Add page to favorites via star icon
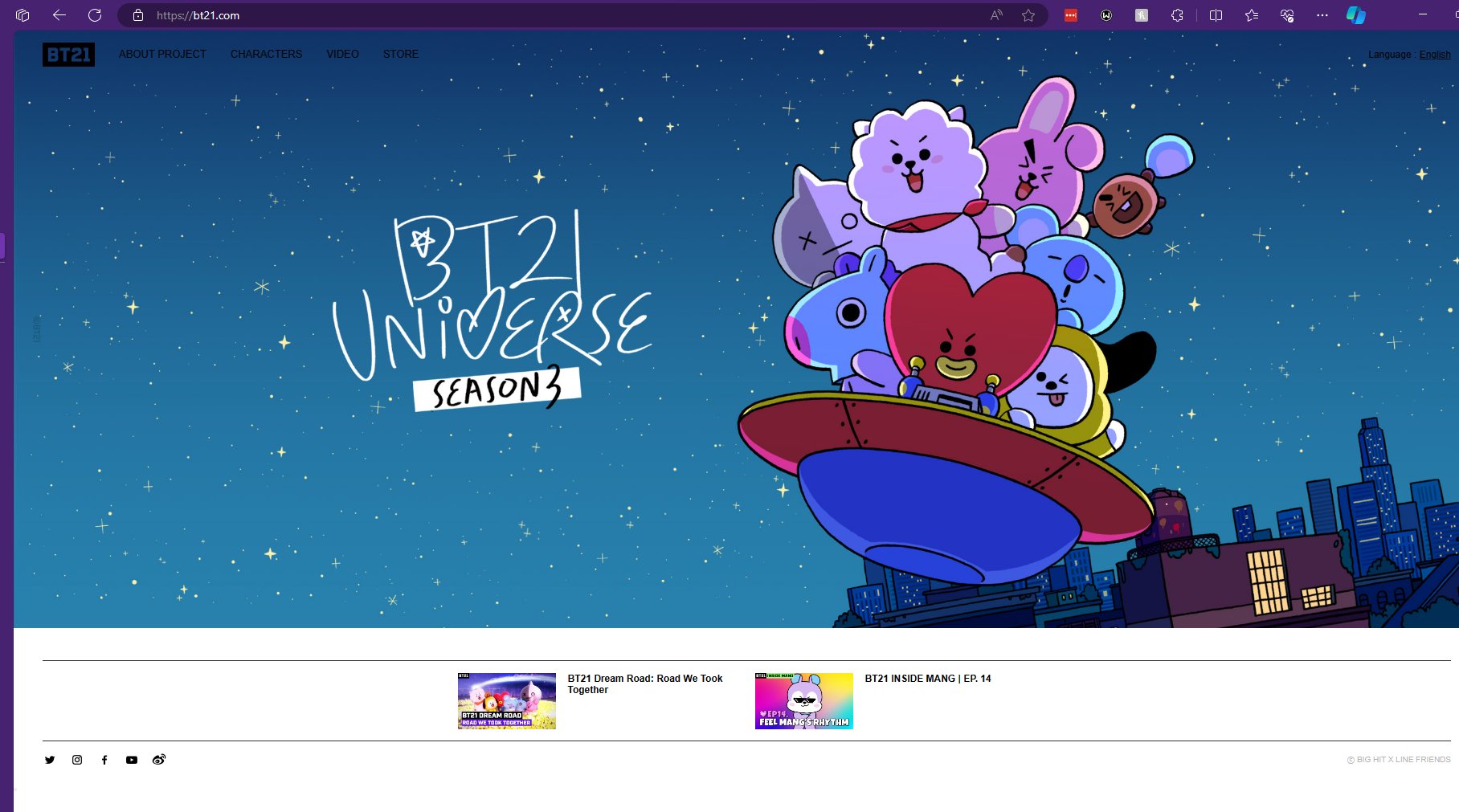This screenshot has width=1459, height=812. pyautogui.click(x=1028, y=14)
